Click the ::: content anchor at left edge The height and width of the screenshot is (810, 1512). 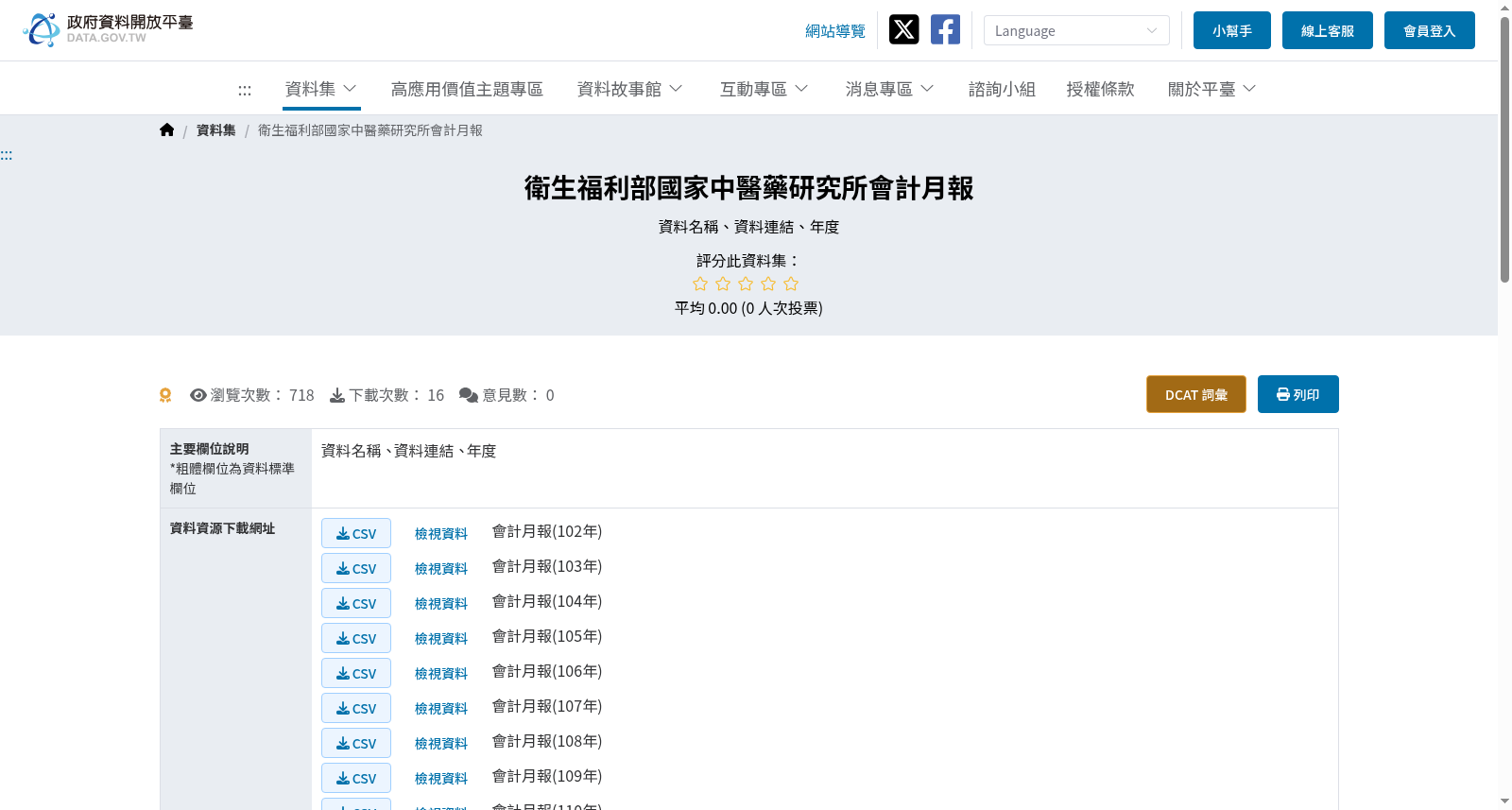(7, 155)
